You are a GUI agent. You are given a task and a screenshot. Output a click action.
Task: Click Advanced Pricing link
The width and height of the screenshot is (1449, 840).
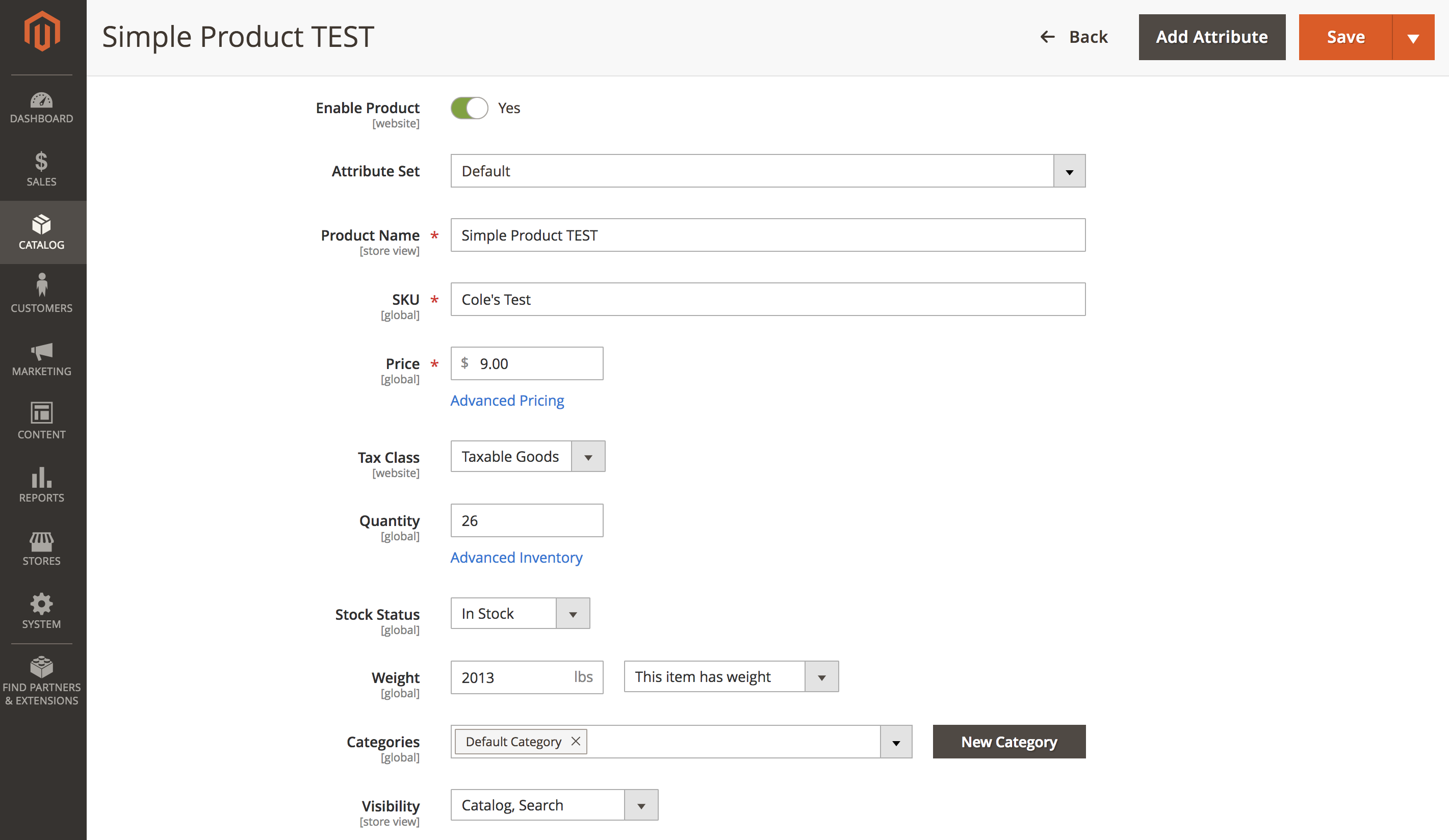coord(507,400)
